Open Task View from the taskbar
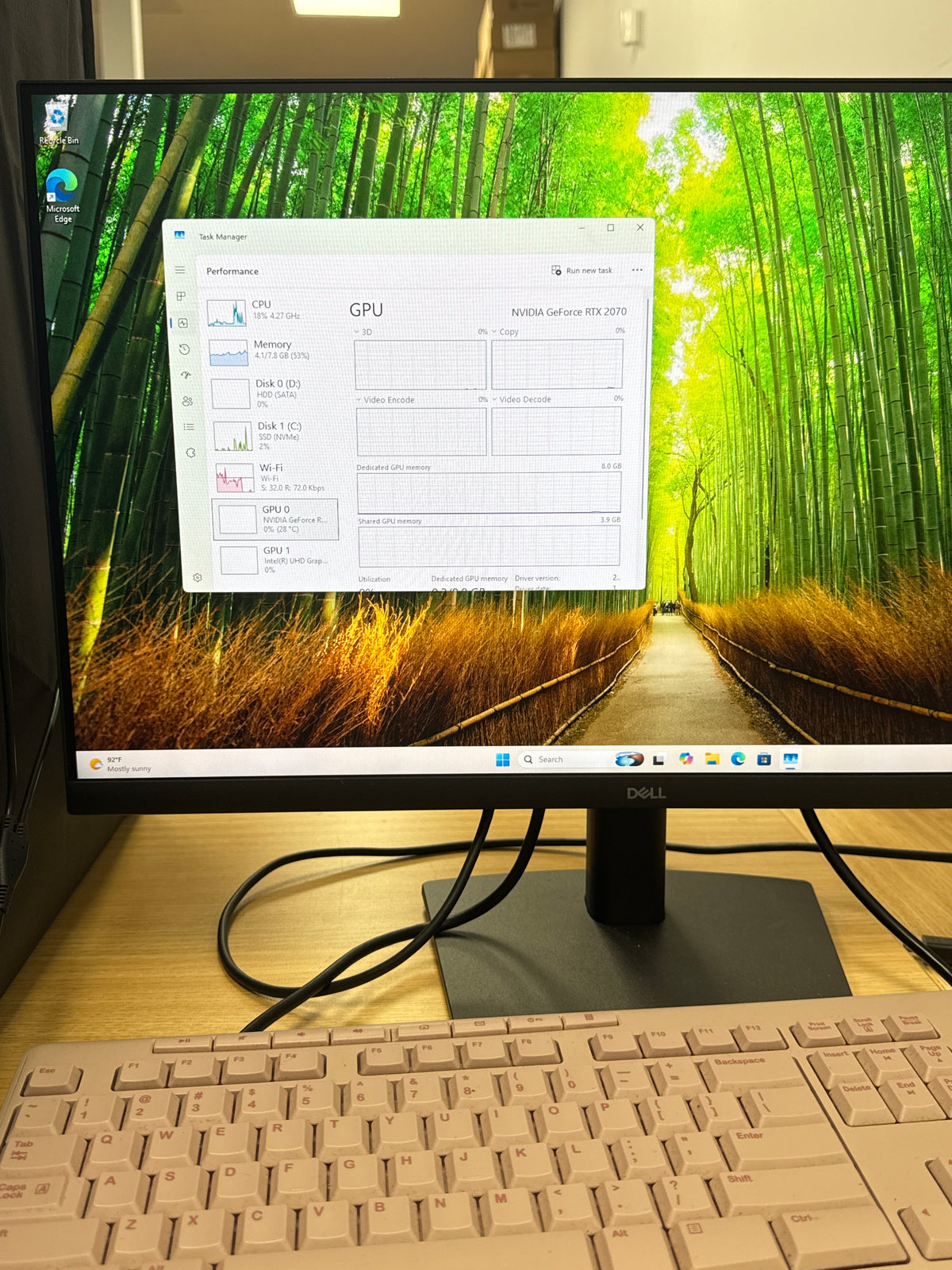Screen dimensions: 952x1270 tap(658, 760)
